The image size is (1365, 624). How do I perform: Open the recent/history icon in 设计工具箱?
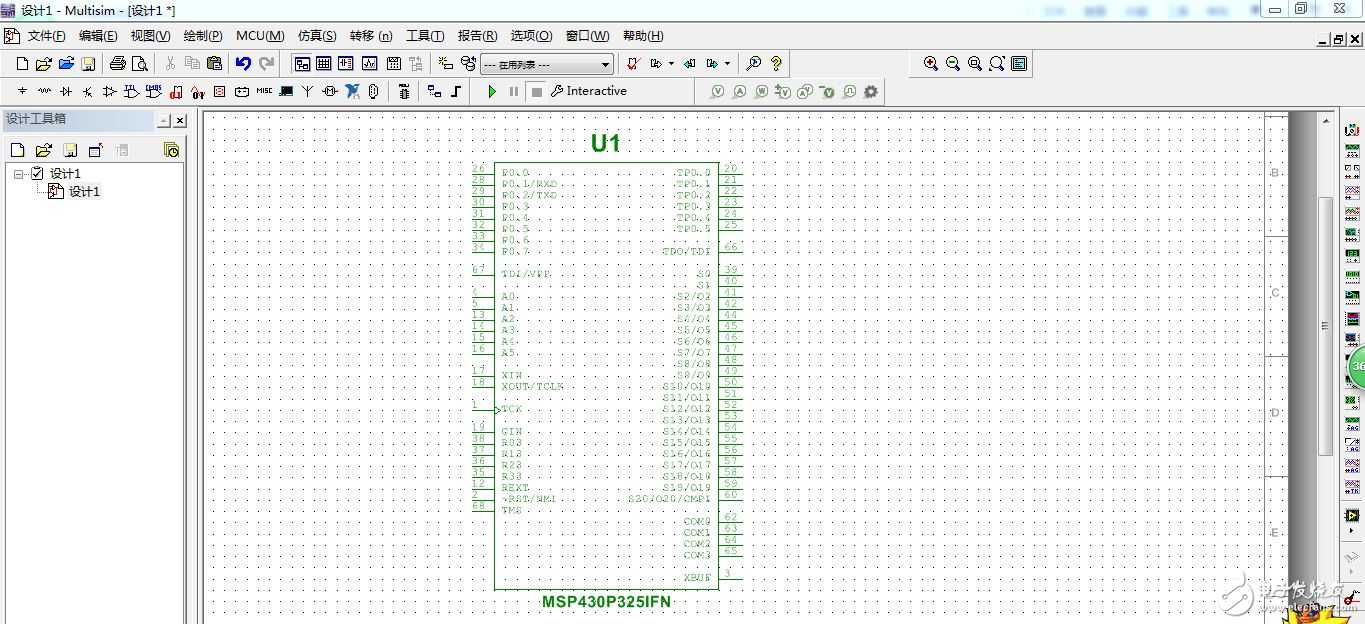tap(171, 150)
